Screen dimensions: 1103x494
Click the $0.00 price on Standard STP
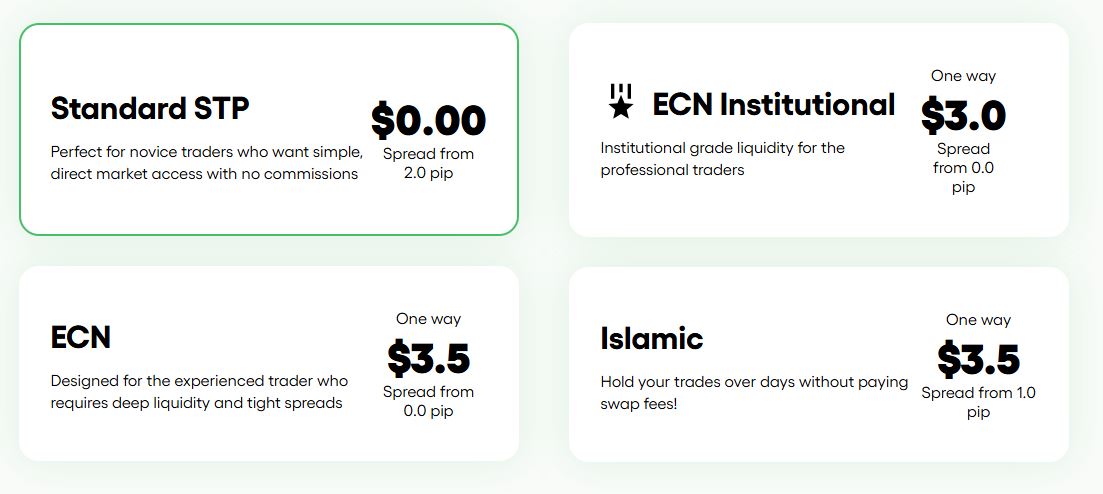(428, 120)
